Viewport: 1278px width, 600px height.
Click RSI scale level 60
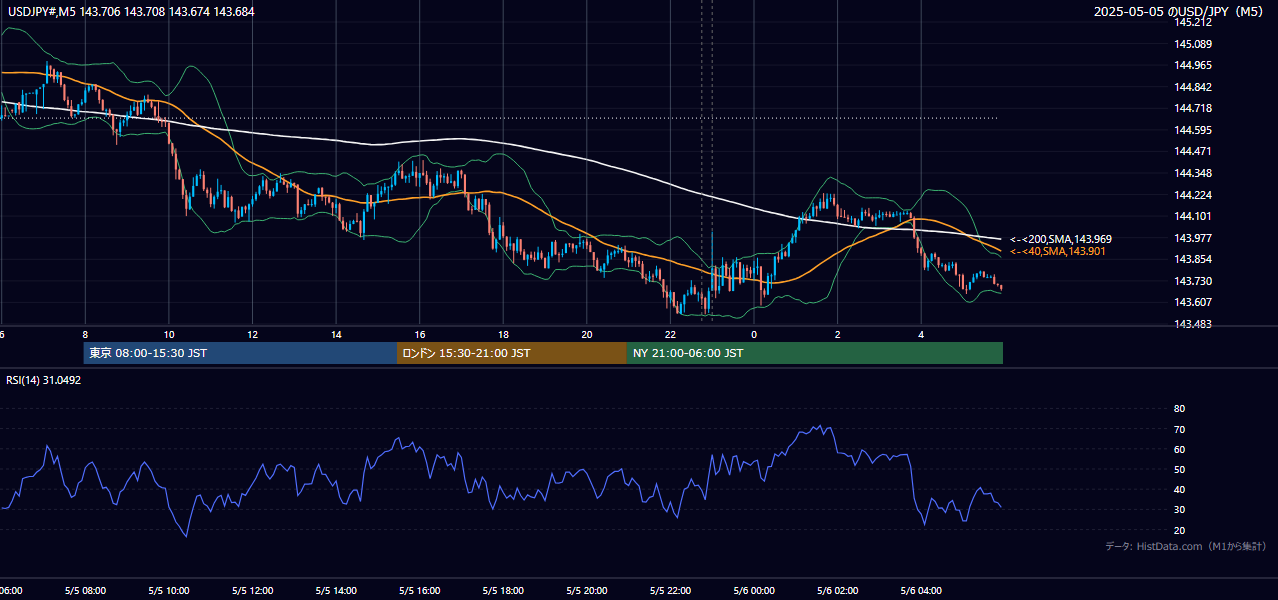[1179, 449]
